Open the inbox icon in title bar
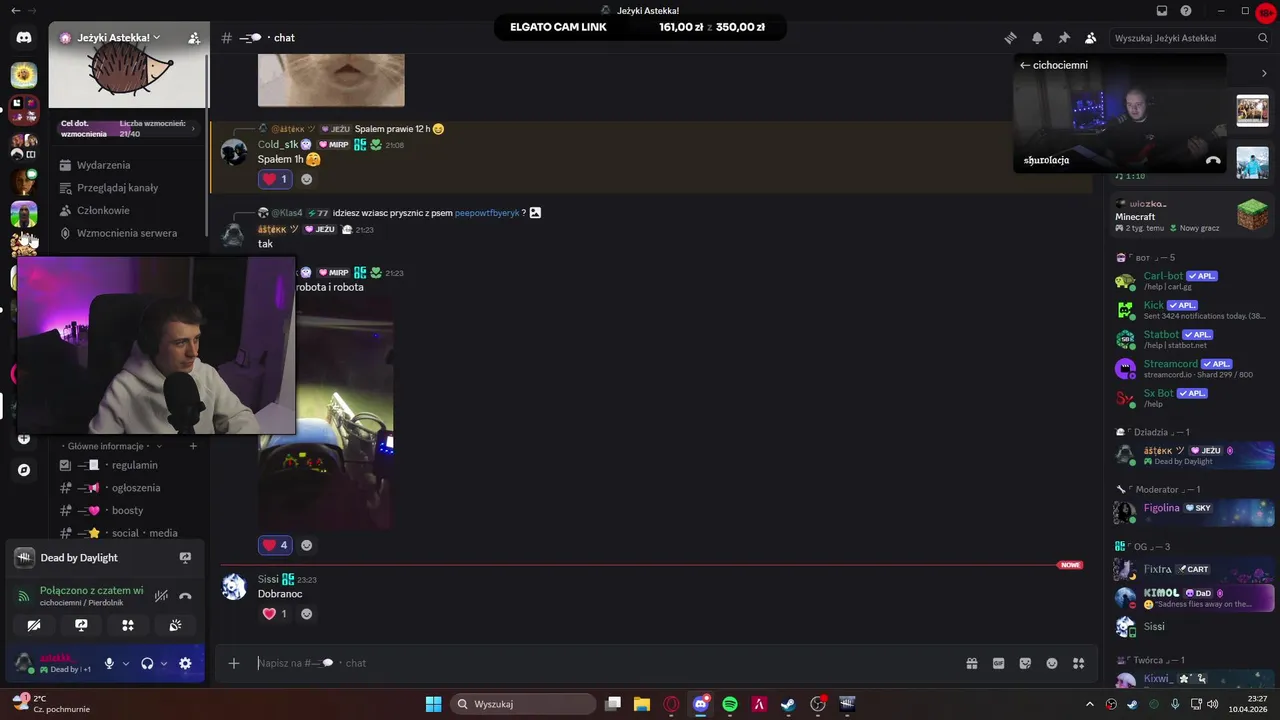This screenshot has width=1280, height=720. pyautogui.click(x=1162, y=11)
